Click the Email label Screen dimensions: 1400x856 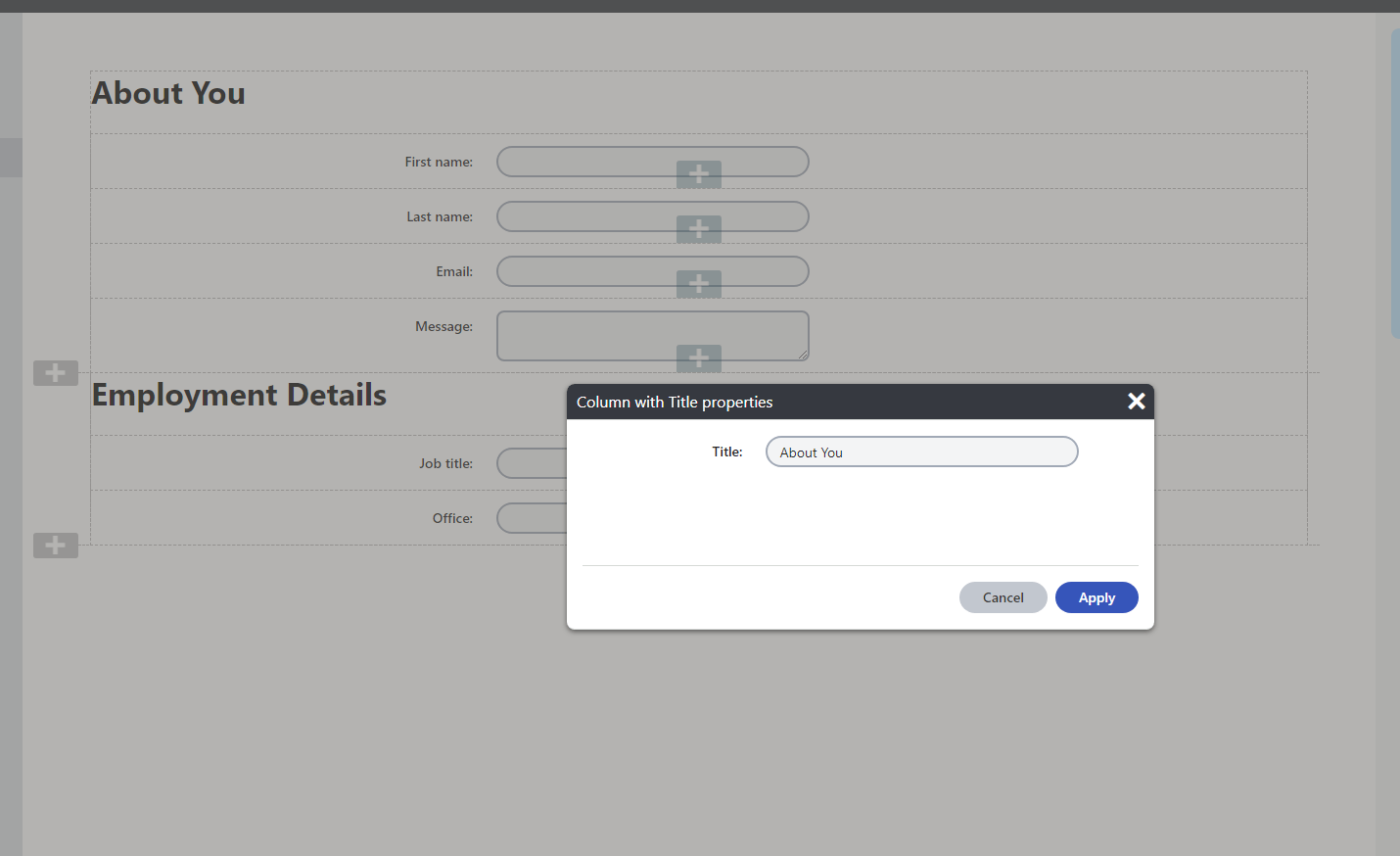click(x=454, y=271)
